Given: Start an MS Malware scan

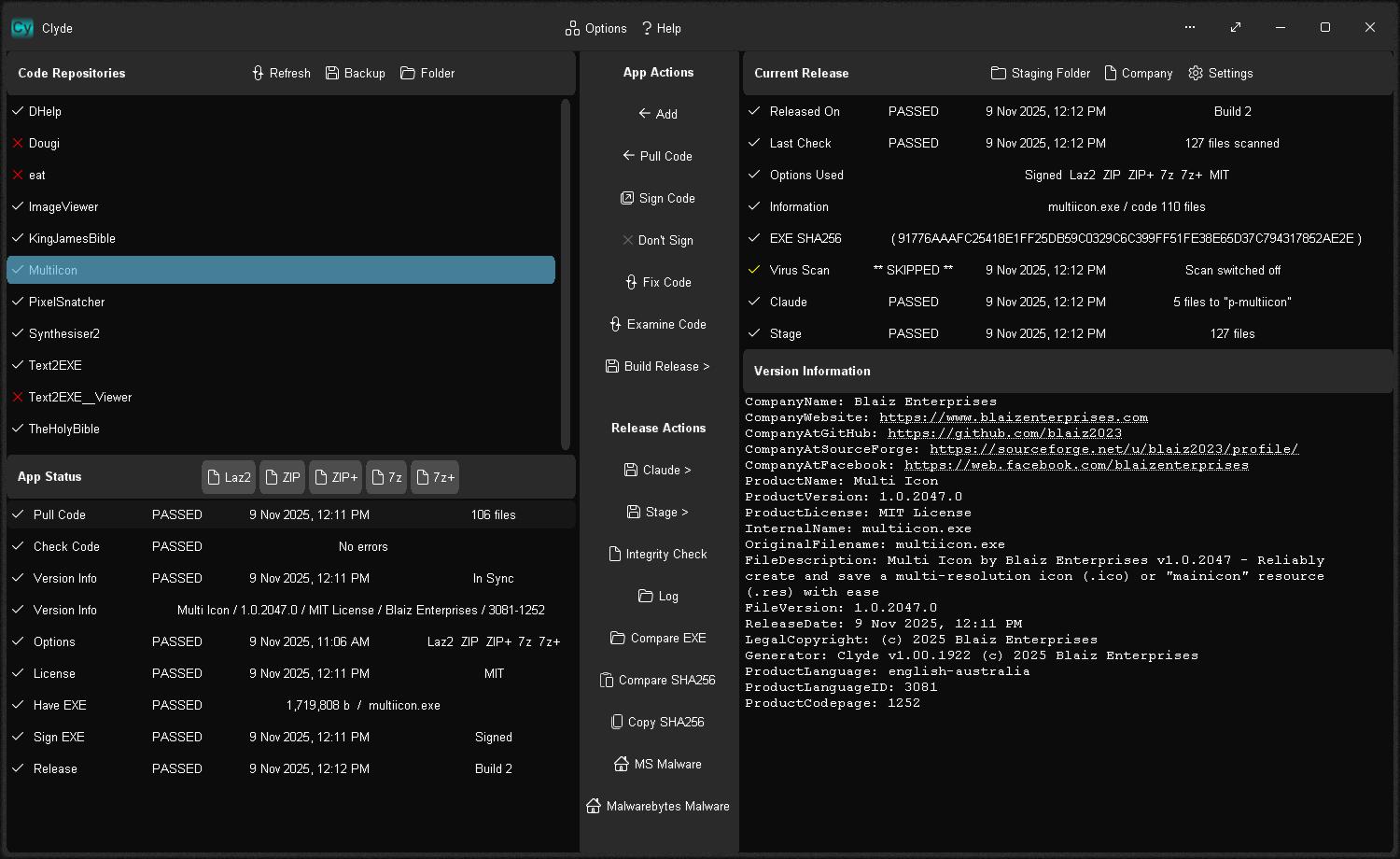Looking at the screenshot, I should [658, 764].
